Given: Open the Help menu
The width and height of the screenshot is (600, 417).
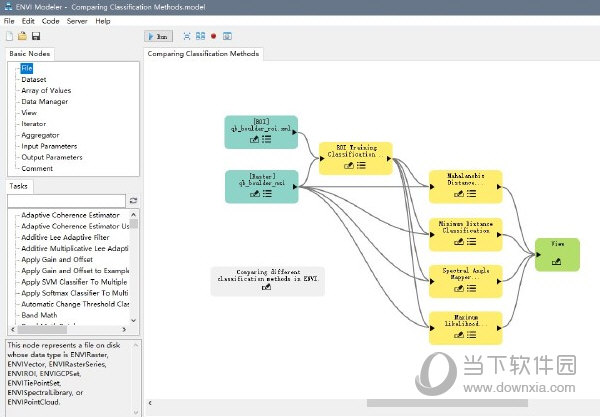Looking at the screenshot, I should click(103, 21).
